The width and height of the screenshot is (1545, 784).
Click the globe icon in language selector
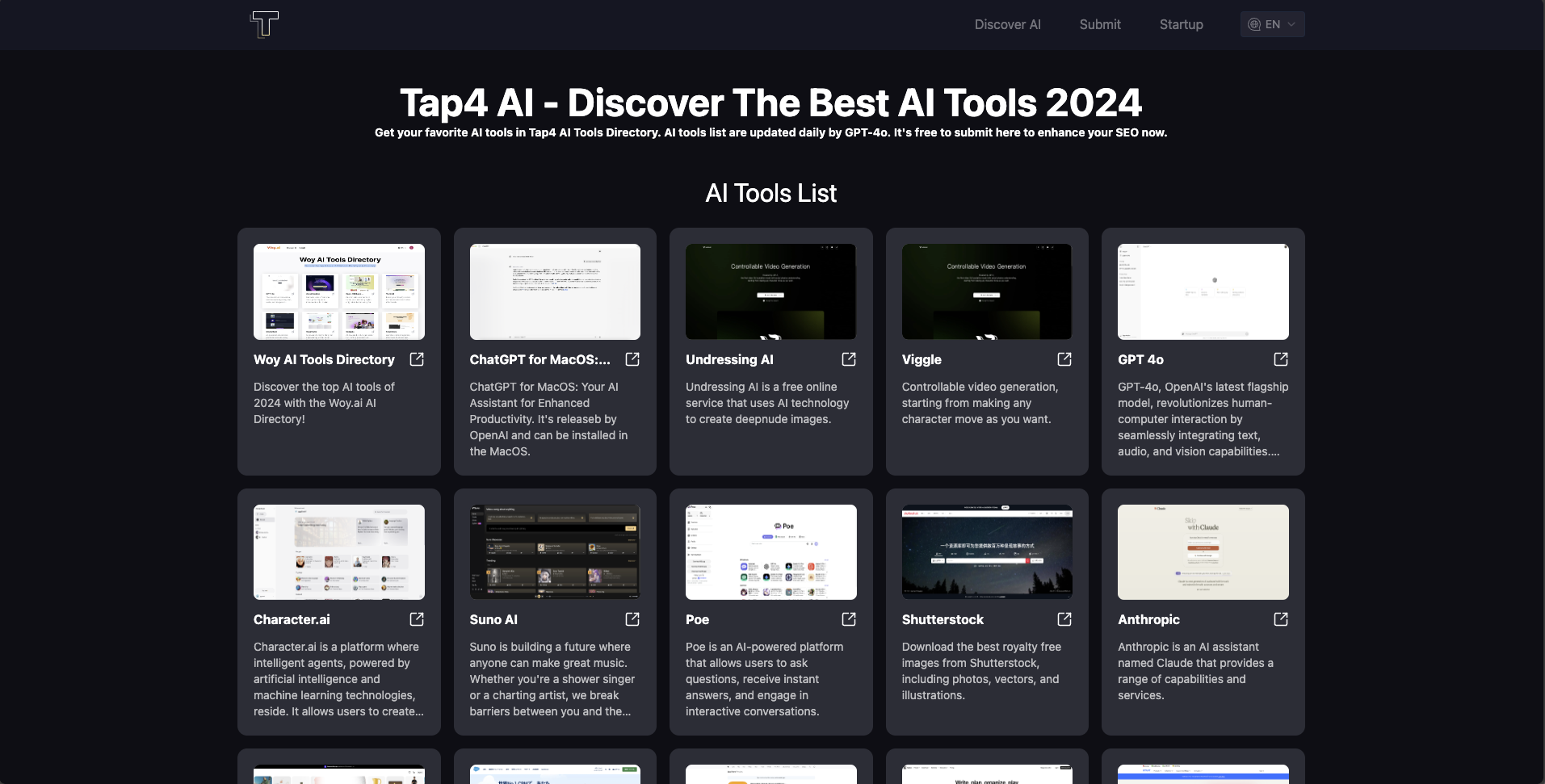coord(1254,24)
